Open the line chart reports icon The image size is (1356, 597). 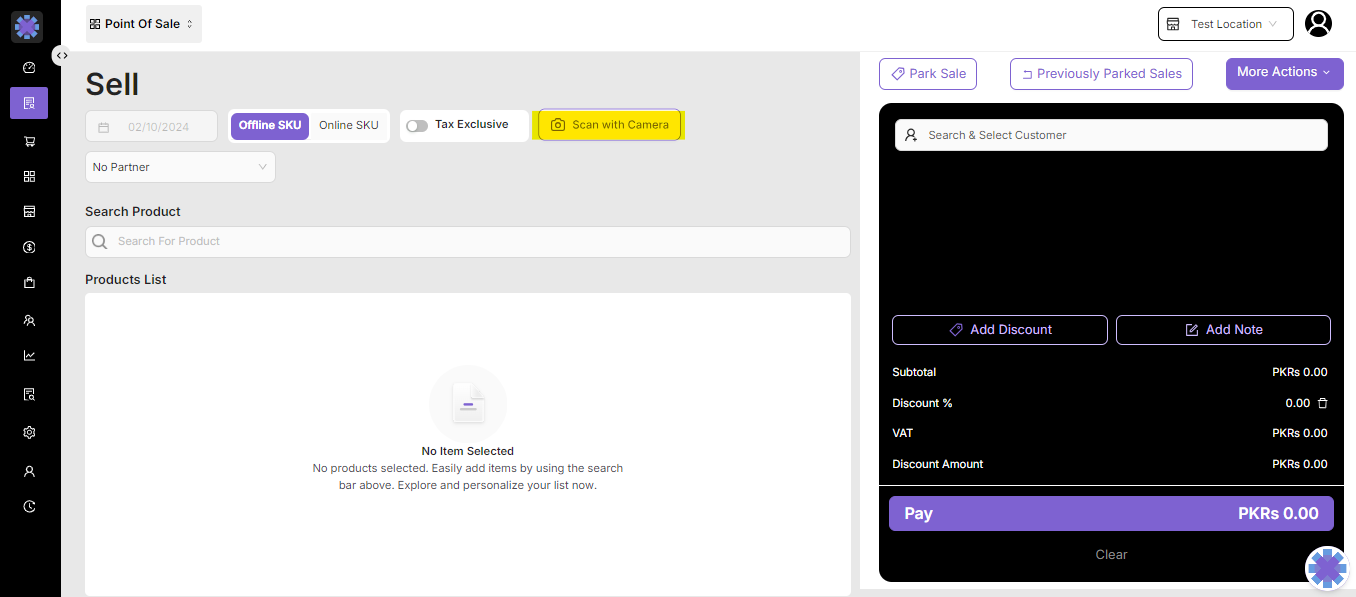tap(29, 355)
